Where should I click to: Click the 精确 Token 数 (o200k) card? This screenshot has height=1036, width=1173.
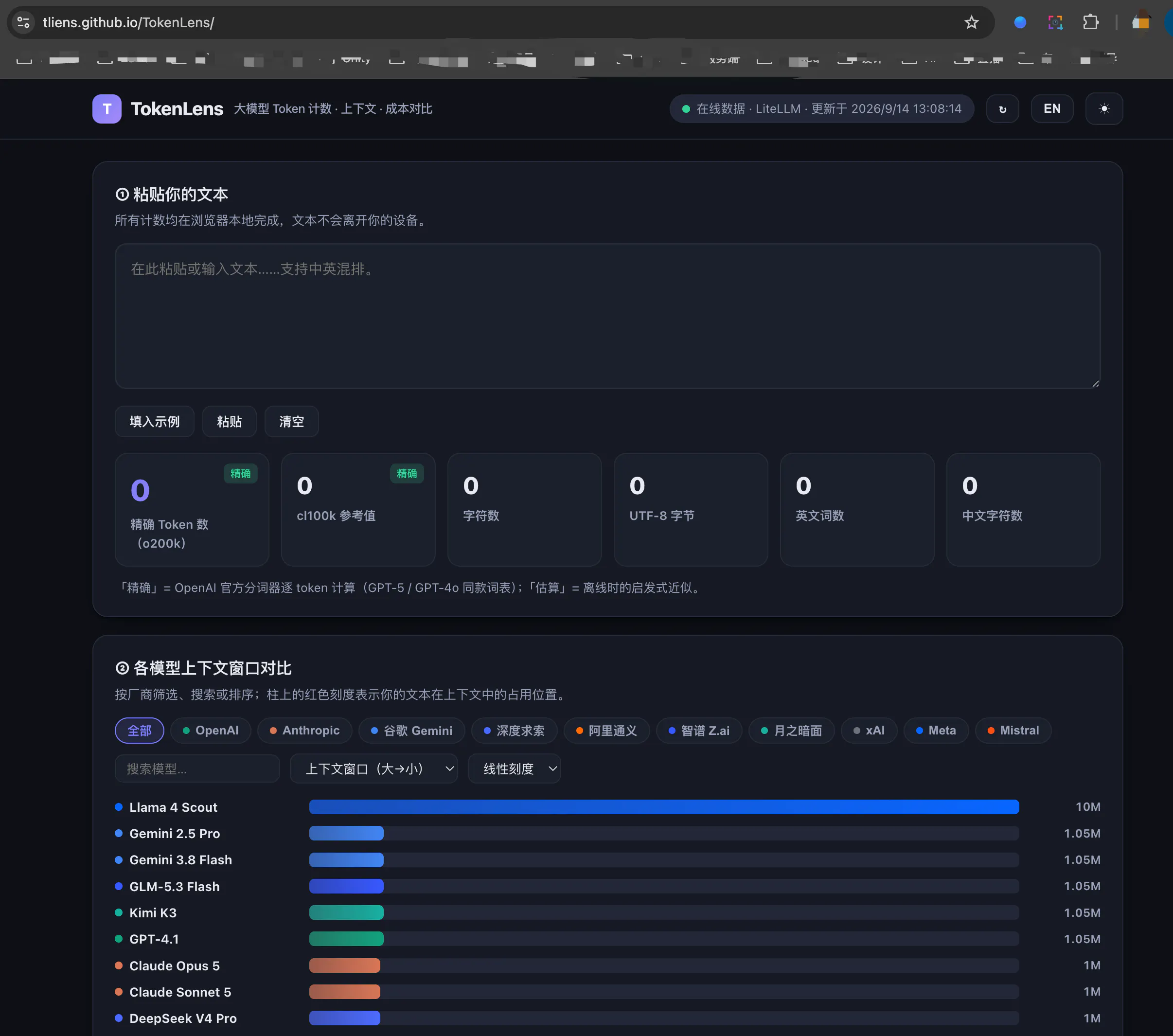point(192,510)
